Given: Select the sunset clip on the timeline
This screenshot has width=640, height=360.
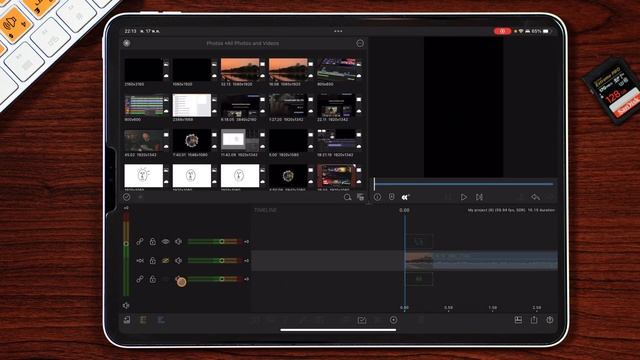Looking at the screenshot, I should 481,260.
